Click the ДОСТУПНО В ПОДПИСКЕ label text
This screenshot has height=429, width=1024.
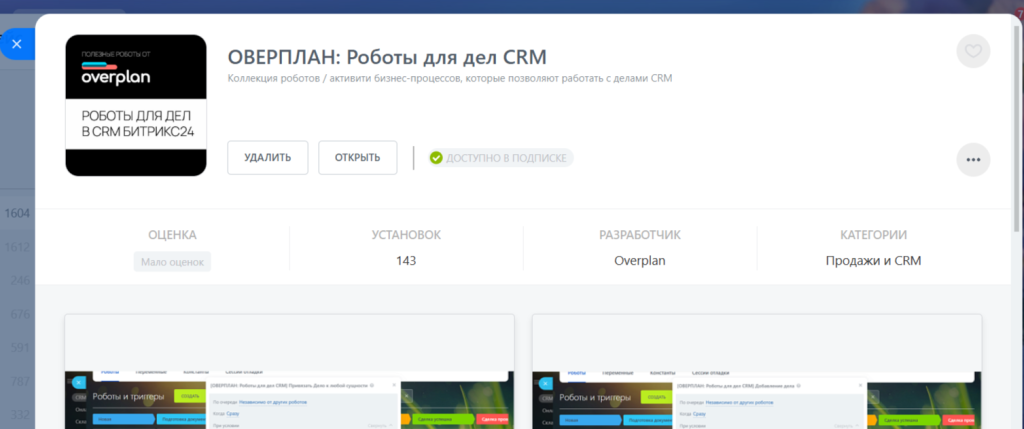(506, 158)
